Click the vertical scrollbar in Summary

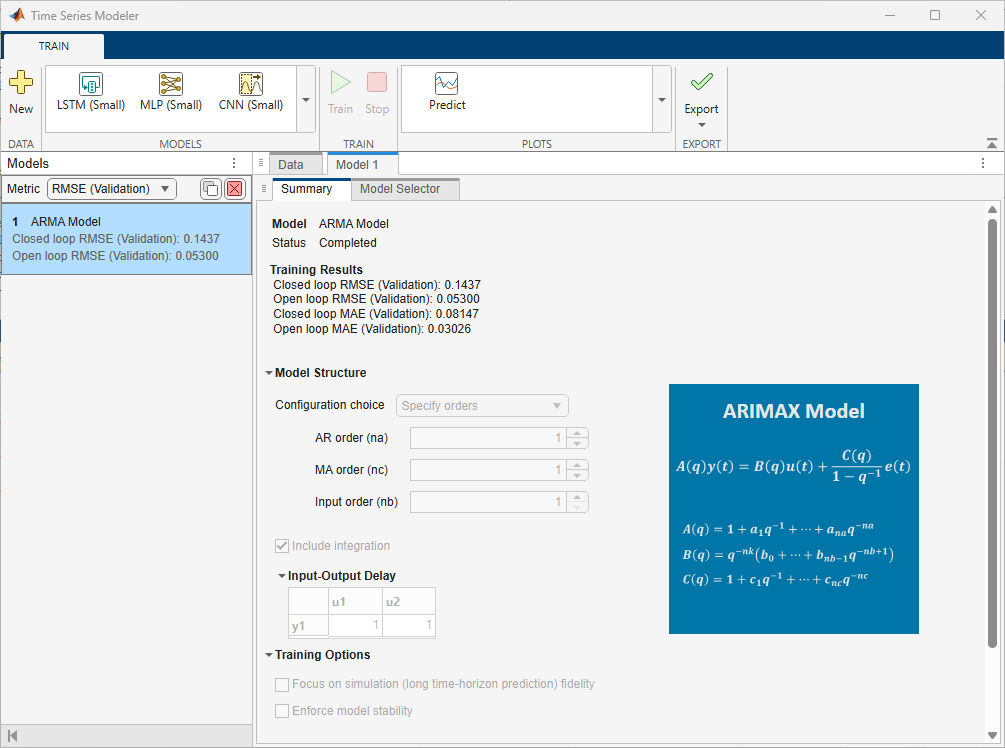pyautogui.click(x=992, y=430)
